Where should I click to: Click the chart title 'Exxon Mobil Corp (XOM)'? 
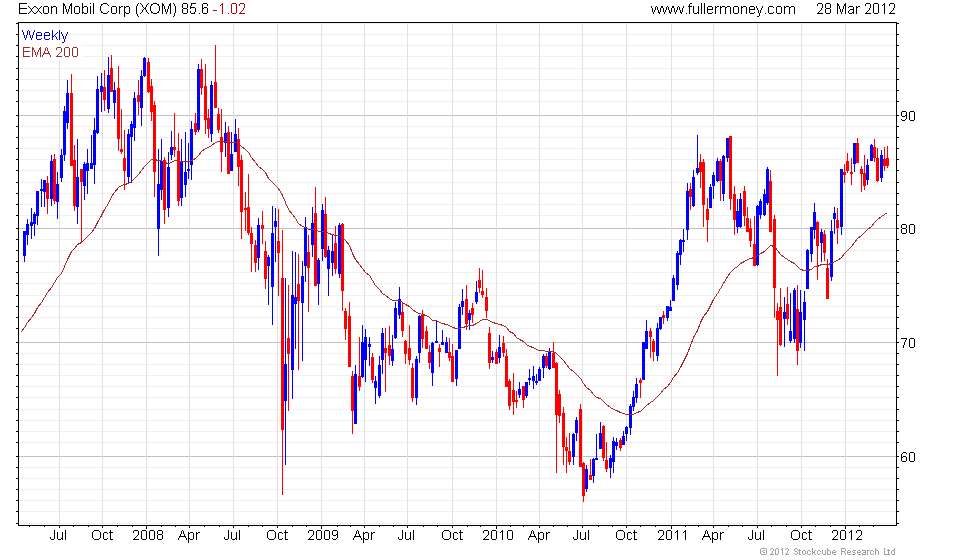(98, 9)
